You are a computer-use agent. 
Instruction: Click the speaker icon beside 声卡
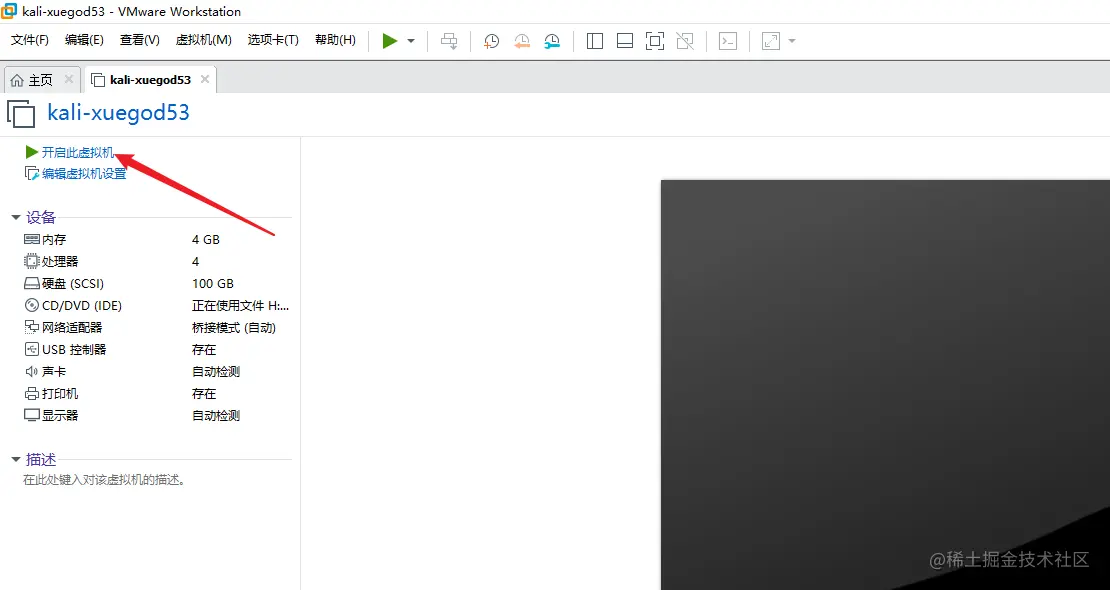[31, 371]
